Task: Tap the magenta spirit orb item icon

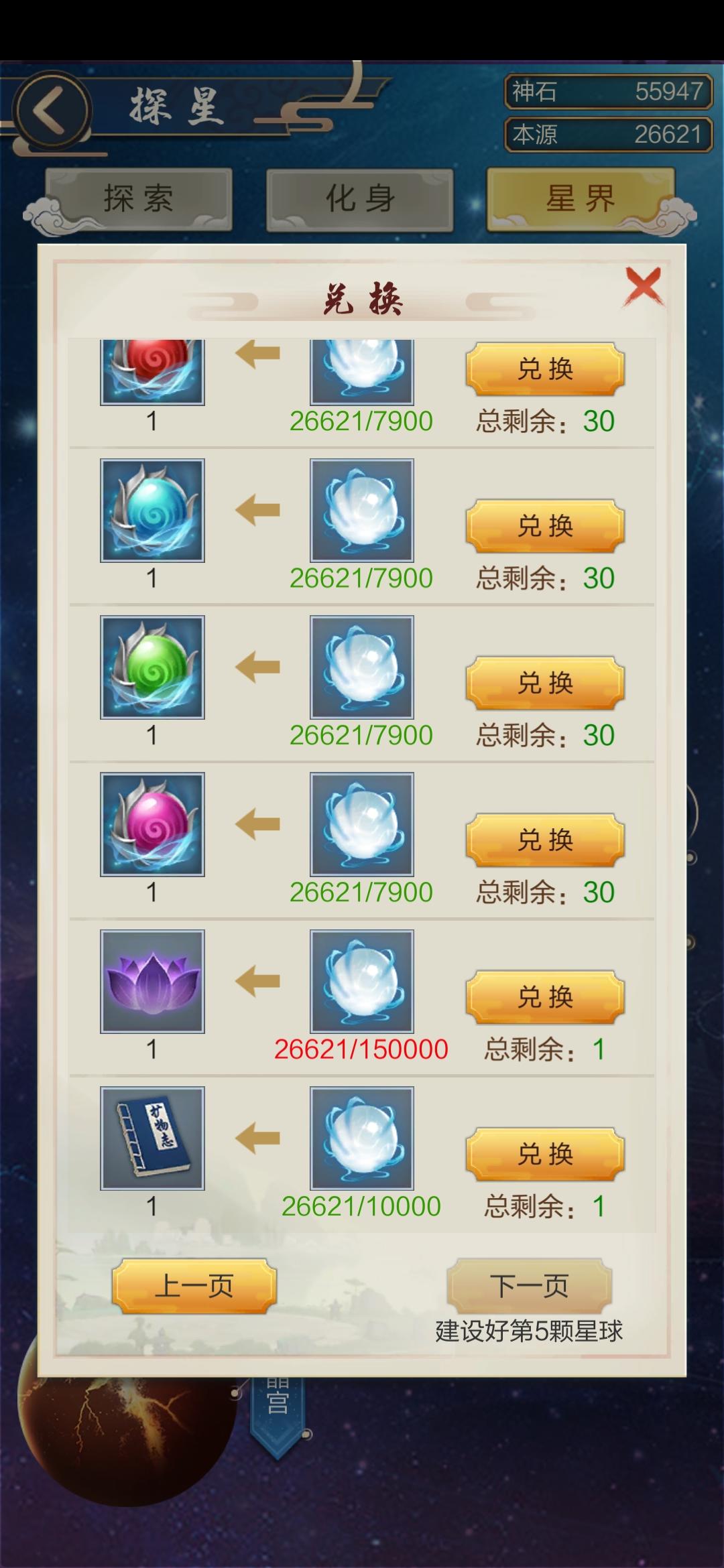Action: [x=152, y=824]
